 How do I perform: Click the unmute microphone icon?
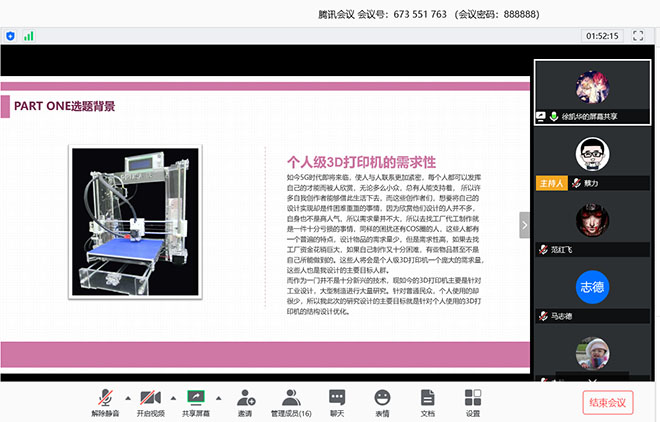click(x=103, y=397)
